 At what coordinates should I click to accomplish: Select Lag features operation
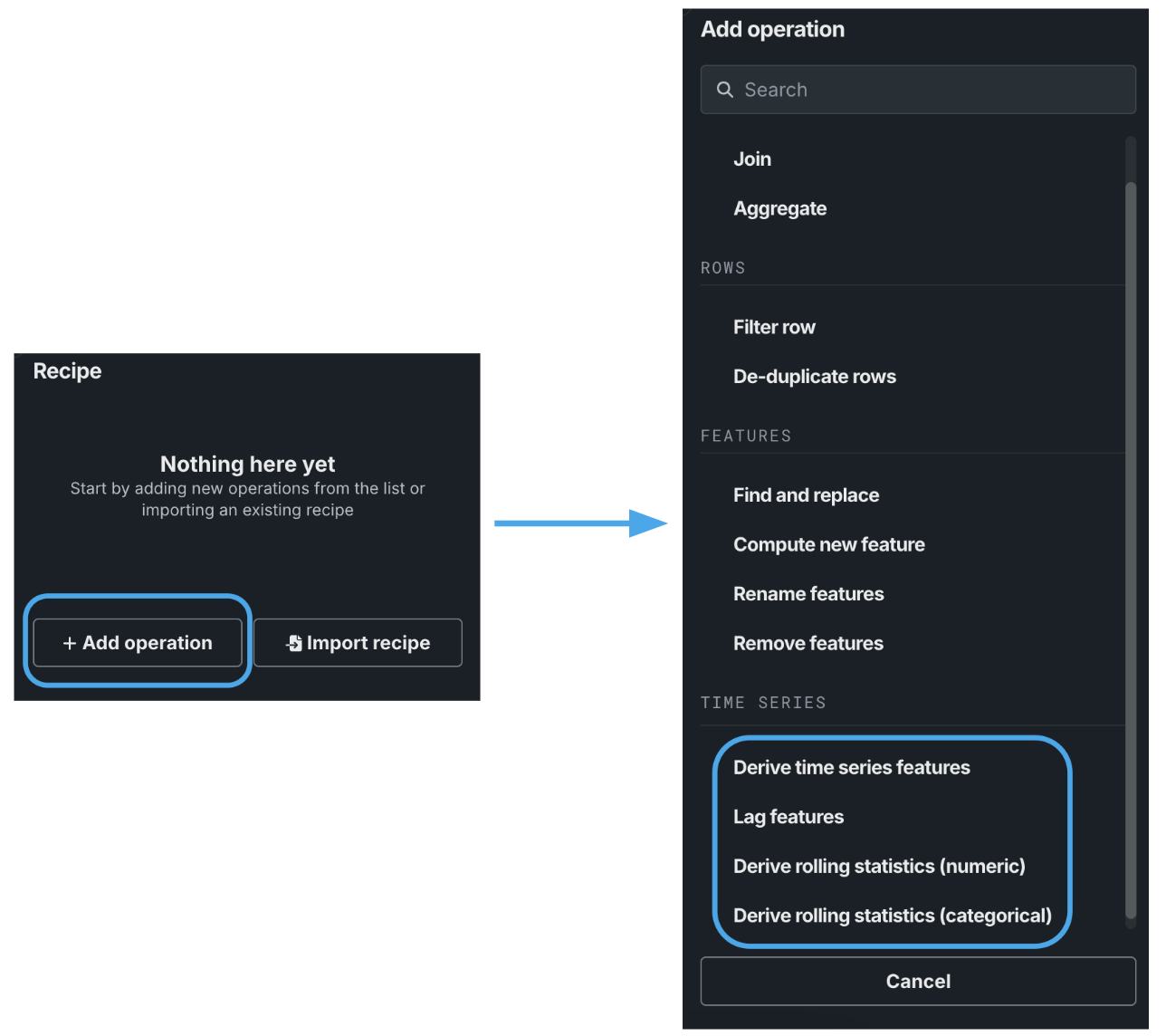788,817
